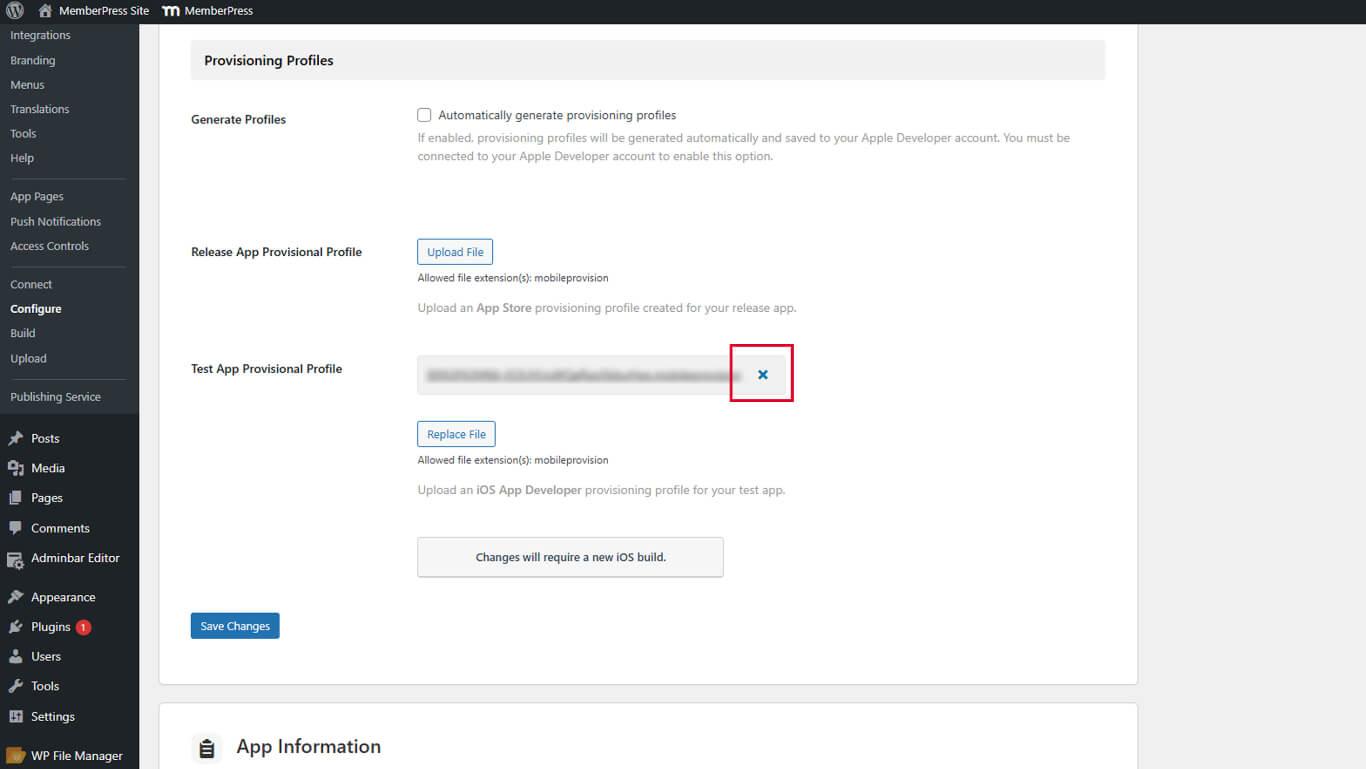1366x769 pixels.
Task: Open Push Notifications in sidebar
Action: point(55,221)
